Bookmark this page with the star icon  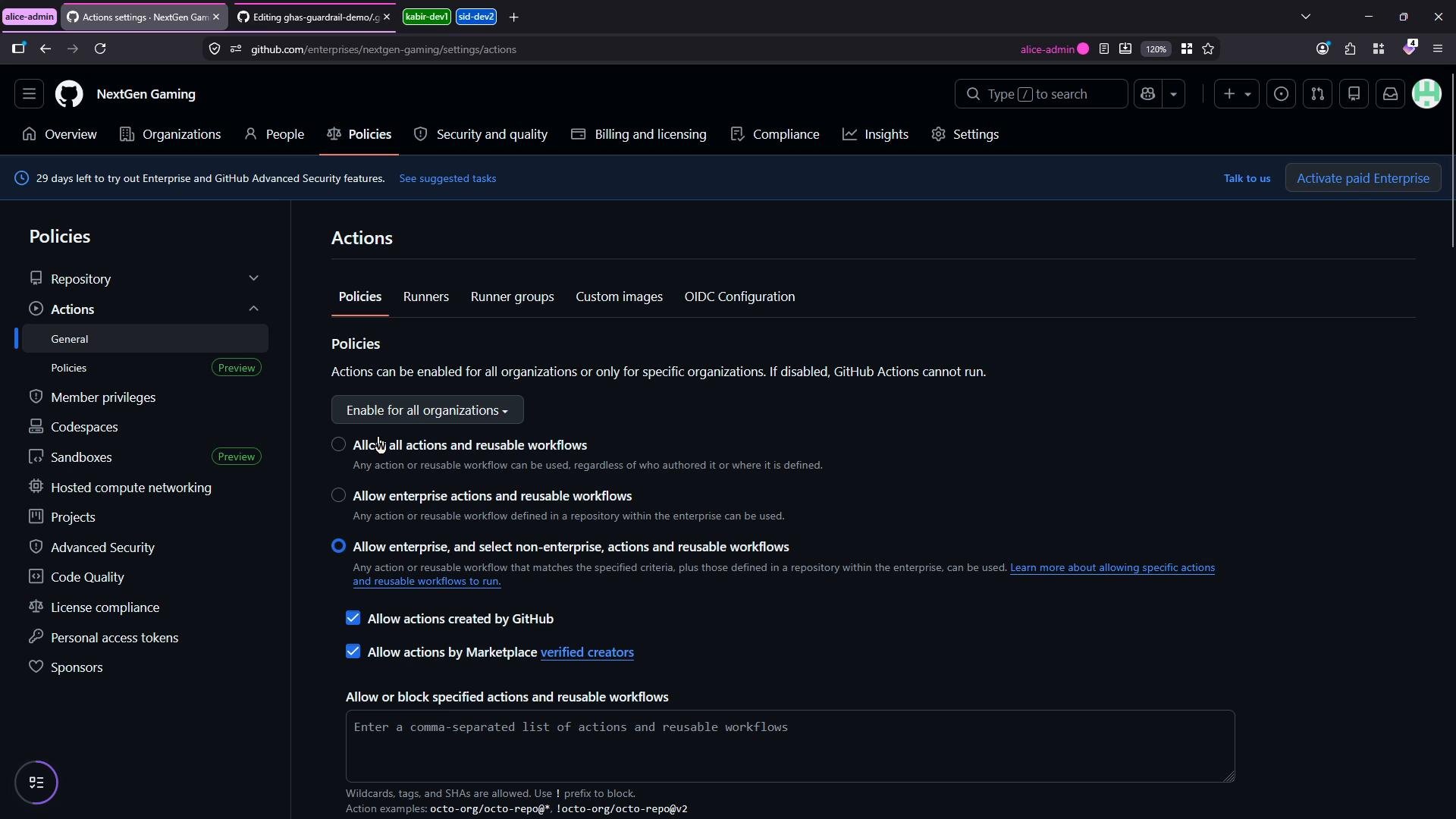point(1209,49)
